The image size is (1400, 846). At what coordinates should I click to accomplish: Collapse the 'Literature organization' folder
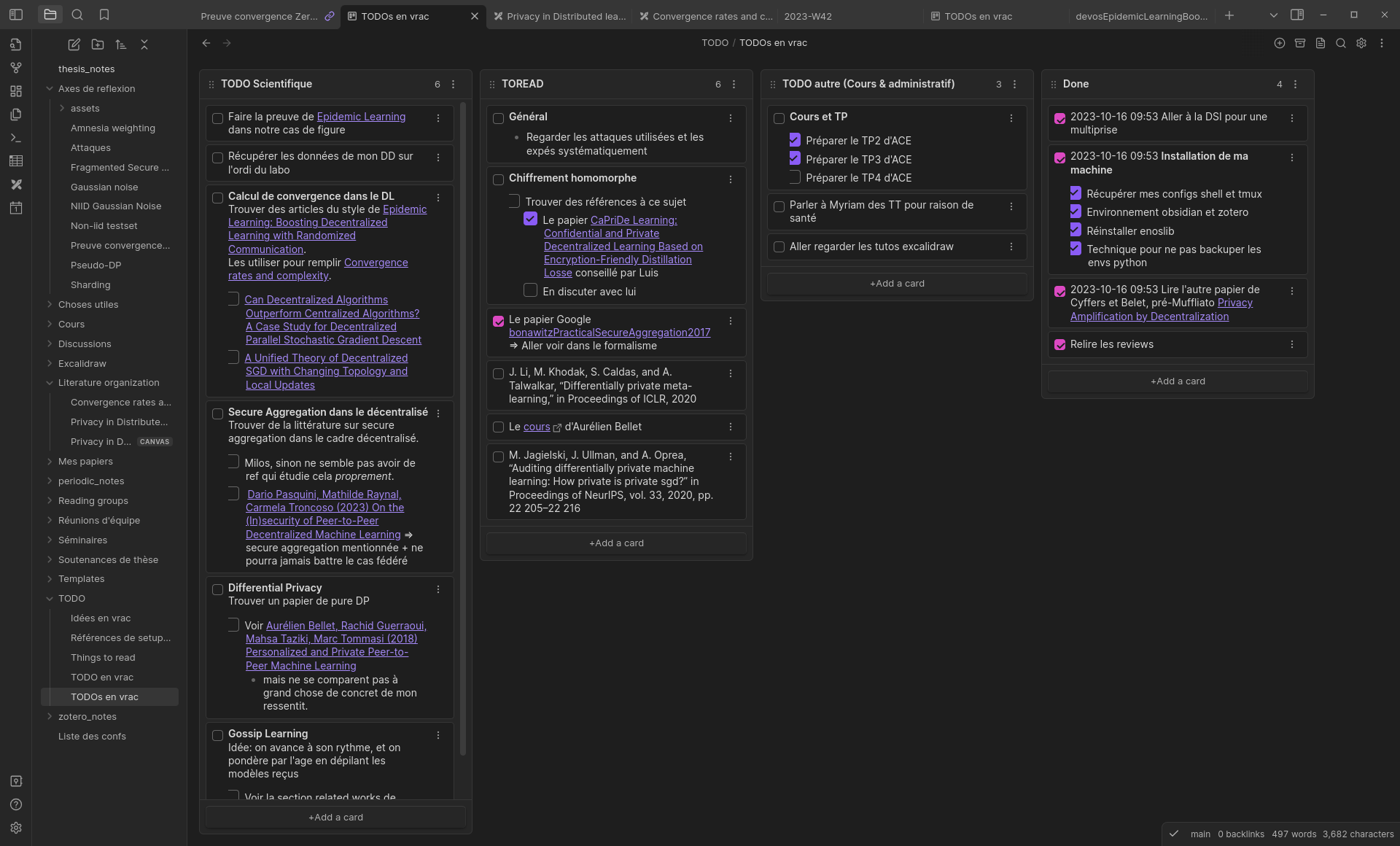coord(50,383)
